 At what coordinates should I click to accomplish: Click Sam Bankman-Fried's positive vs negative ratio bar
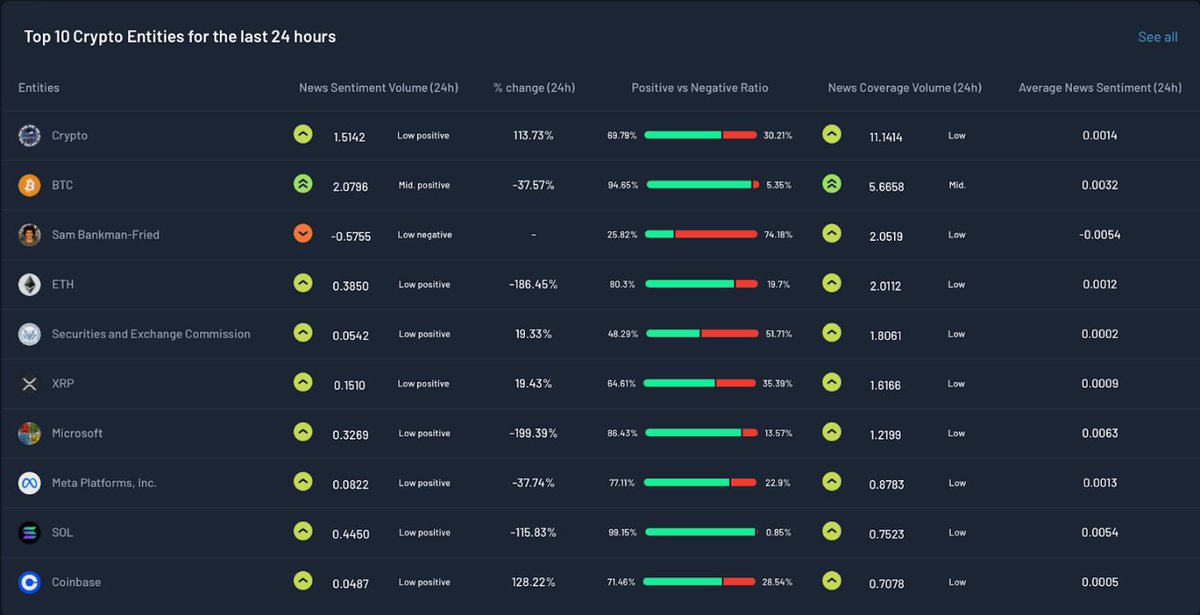(x=700, y=234)
